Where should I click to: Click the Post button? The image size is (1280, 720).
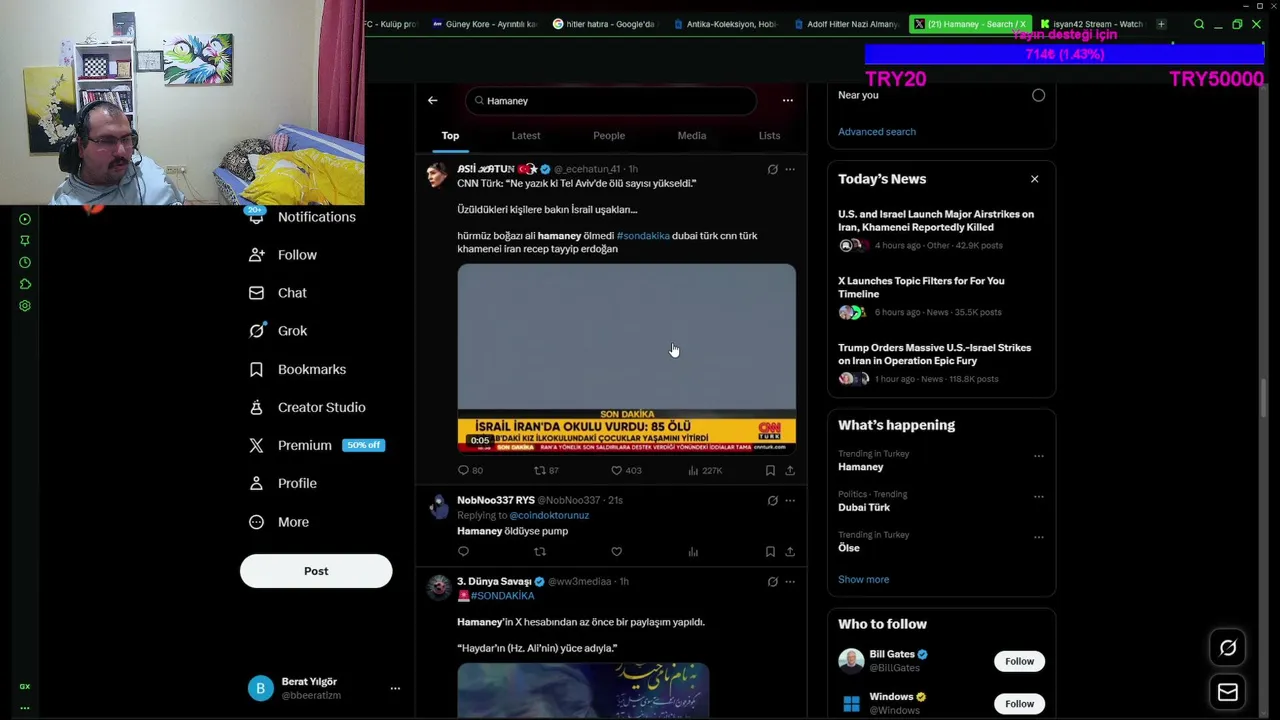pos(316,571)
